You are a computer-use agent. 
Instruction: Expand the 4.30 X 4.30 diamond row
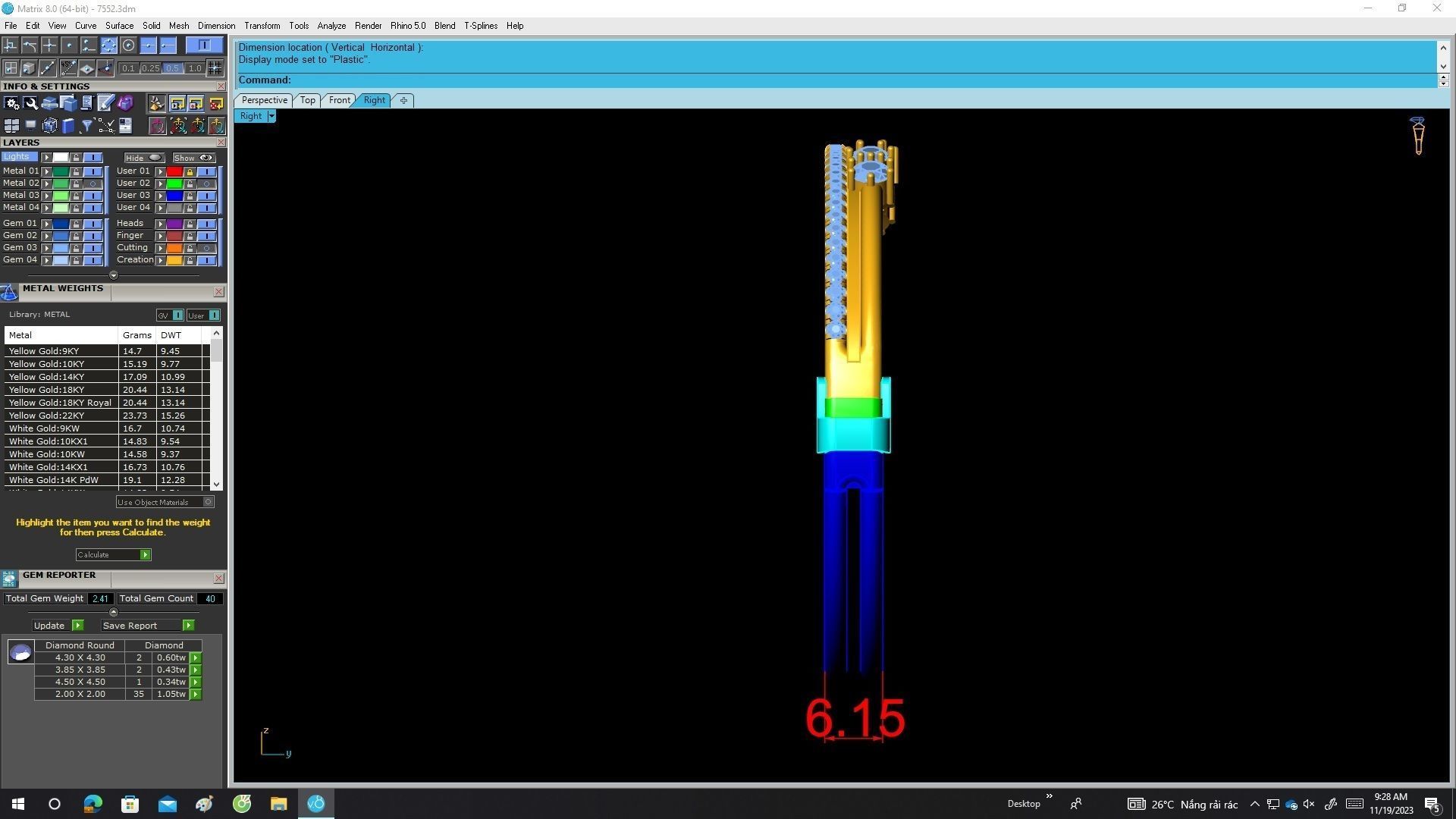196,658
